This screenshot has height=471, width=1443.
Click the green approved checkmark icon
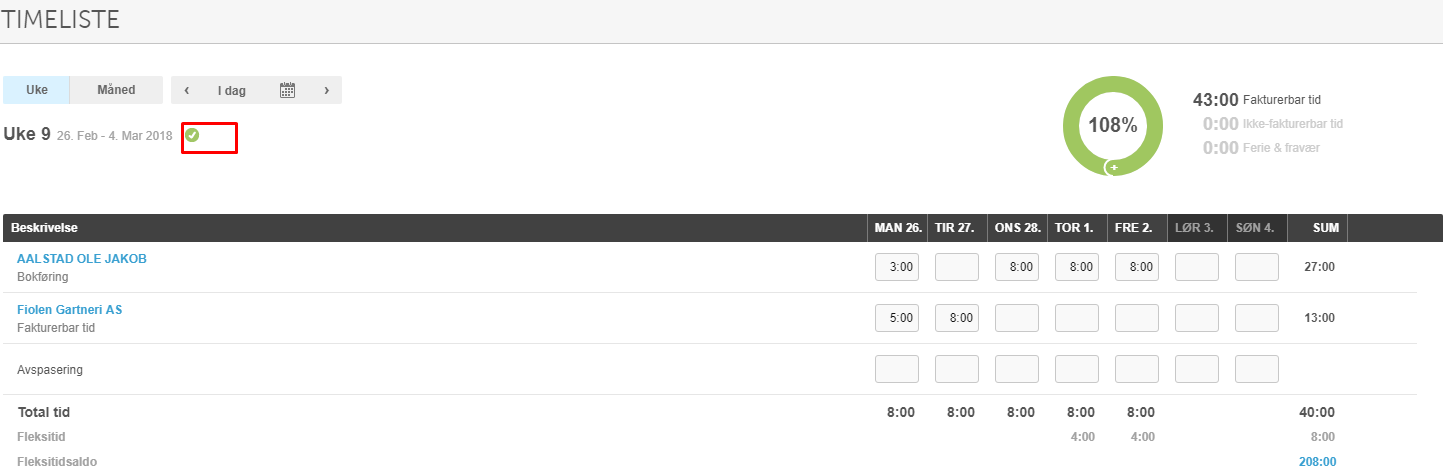[192, 135]
